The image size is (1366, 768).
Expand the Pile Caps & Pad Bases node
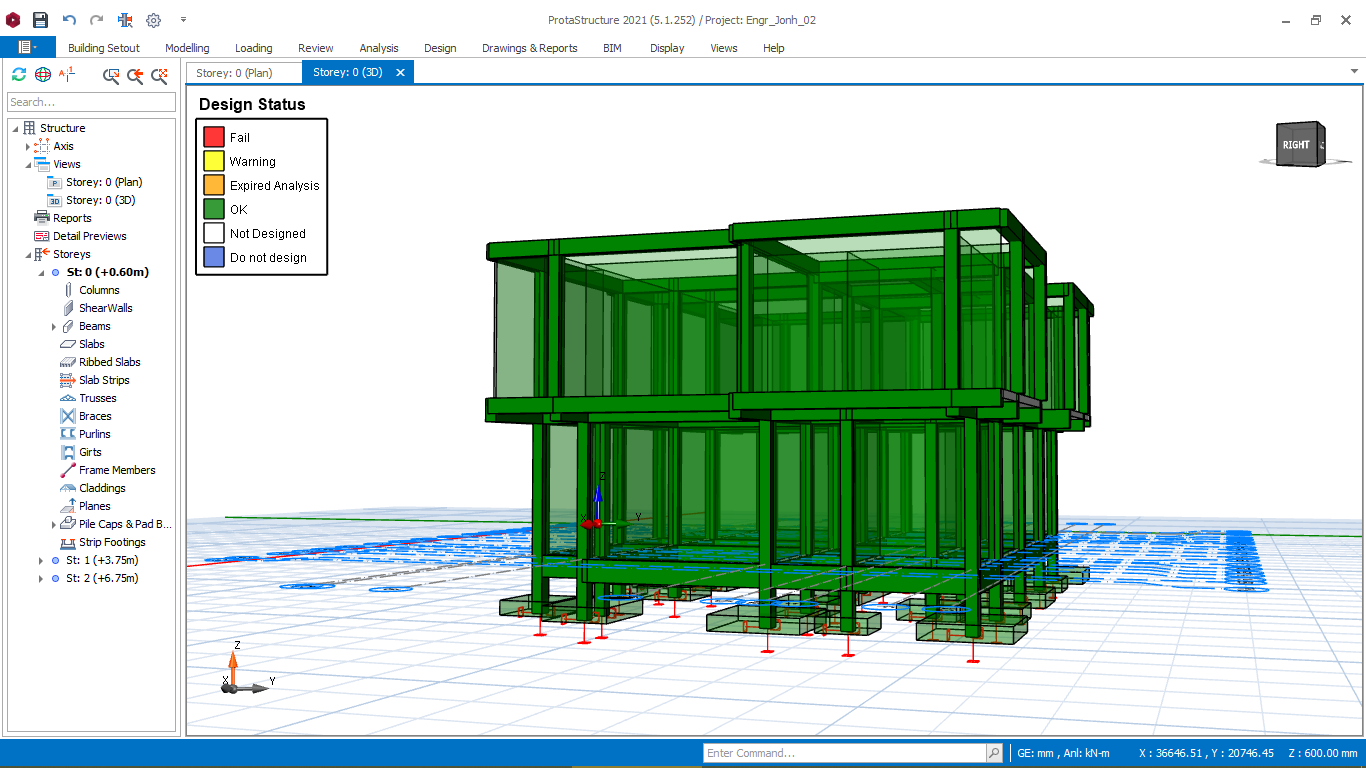tap(54, 524)
